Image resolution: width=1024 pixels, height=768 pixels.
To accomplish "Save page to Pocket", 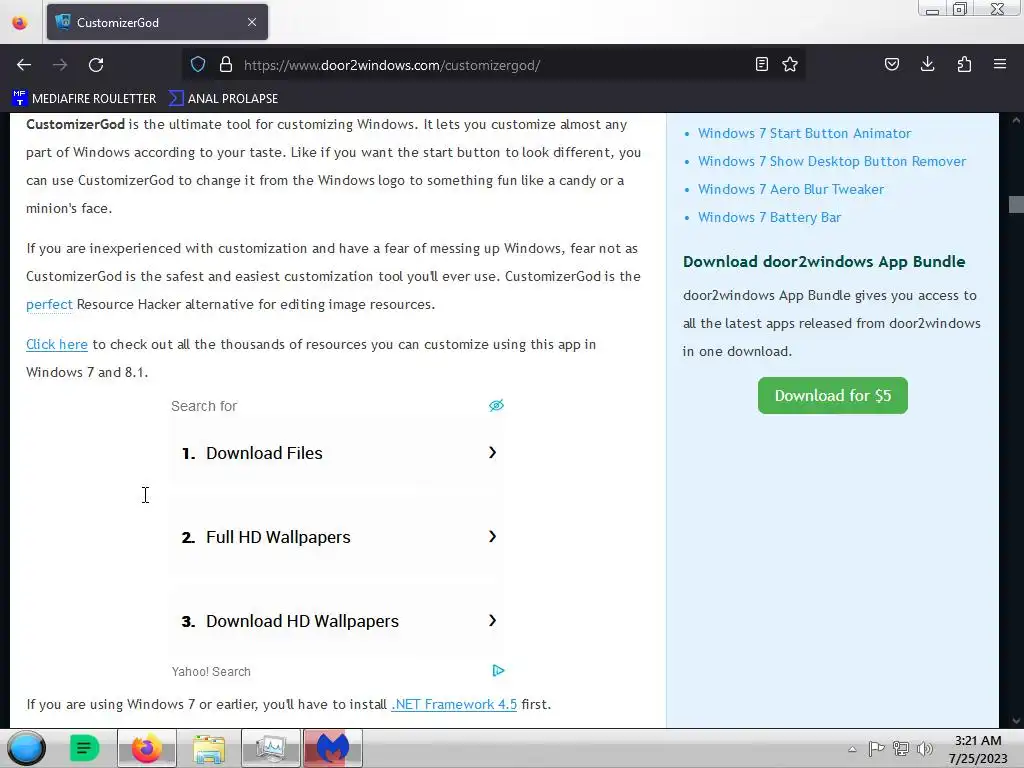I will pos(891,64).
